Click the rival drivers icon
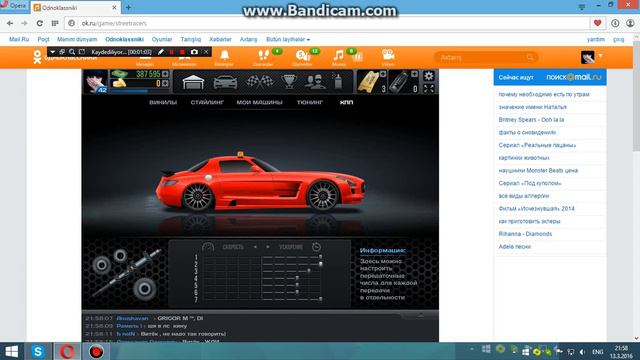The width and height of the screenshot is (640, 360). coord(315,82)
